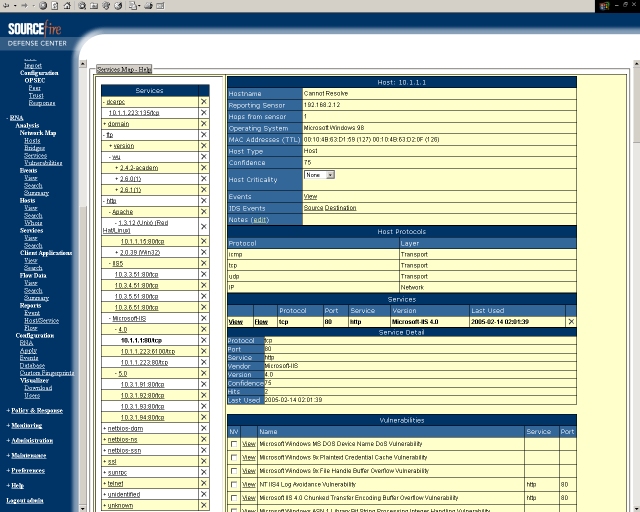Open the Services Map - Help tab
The height and width of the screenshot is (512, 640).
pos(124,69)
